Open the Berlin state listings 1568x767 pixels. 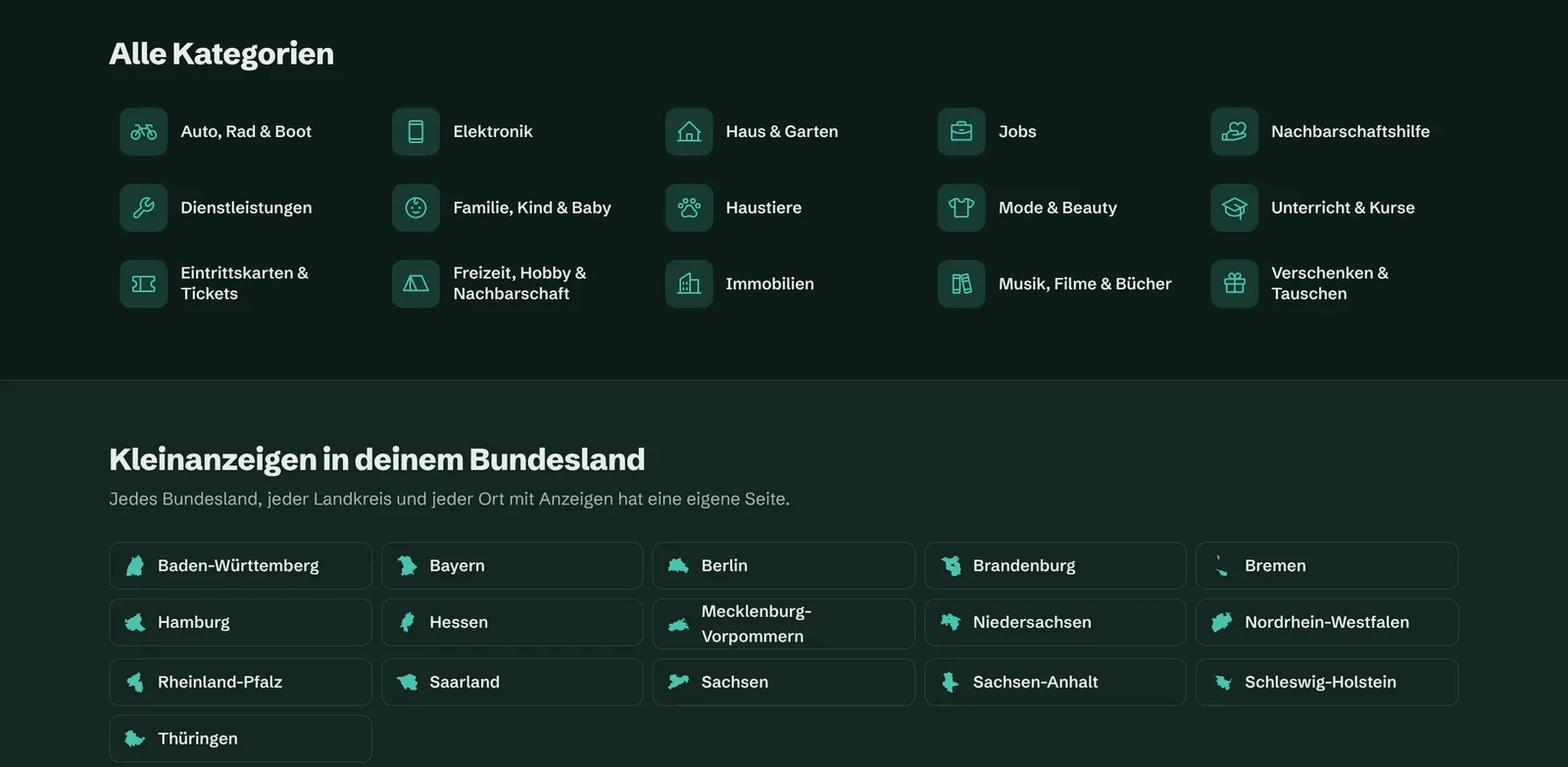pyautogui.click(x=784, y=566)
